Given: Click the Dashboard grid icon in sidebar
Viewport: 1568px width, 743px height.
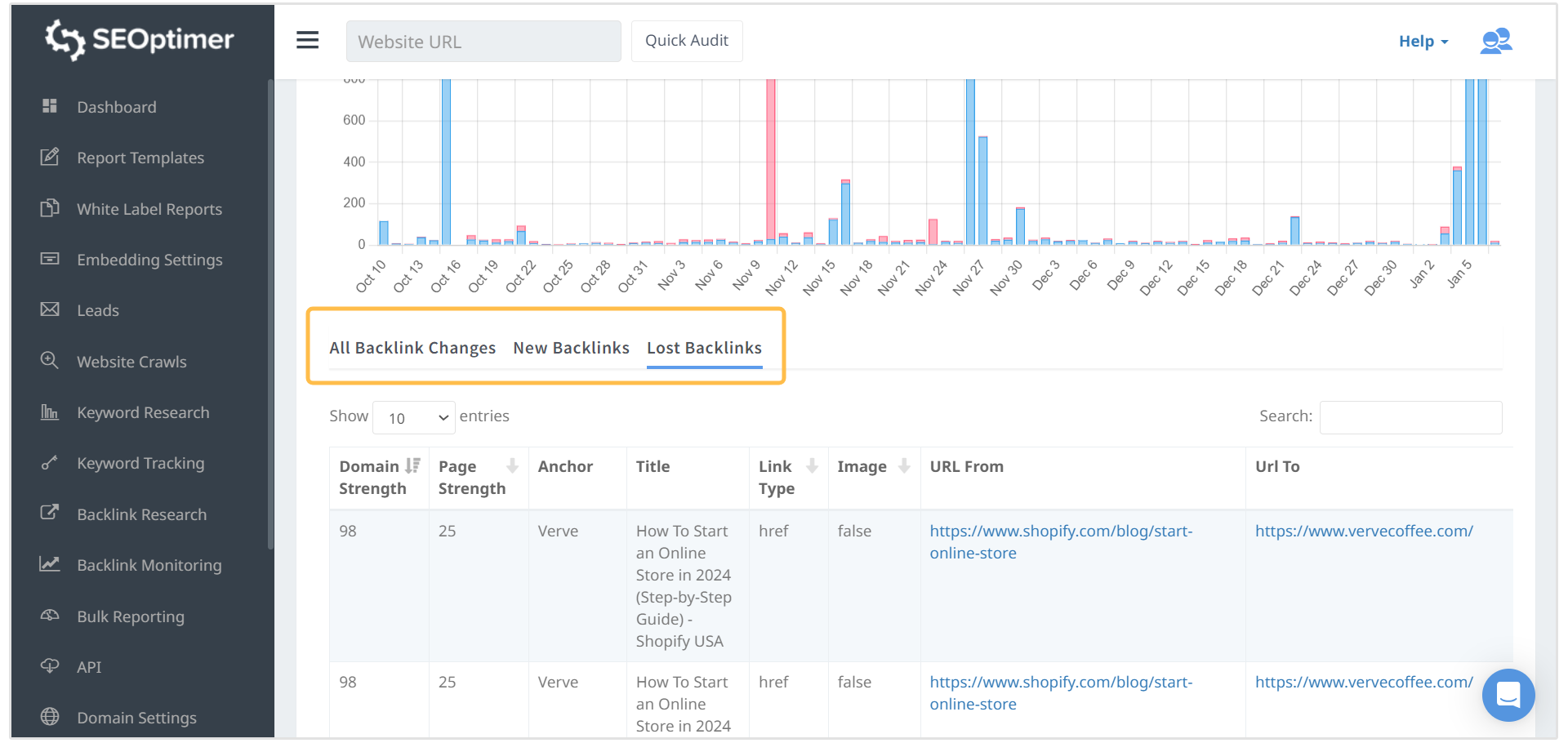Looking at the screenshot, I should (x=50, y=106).
